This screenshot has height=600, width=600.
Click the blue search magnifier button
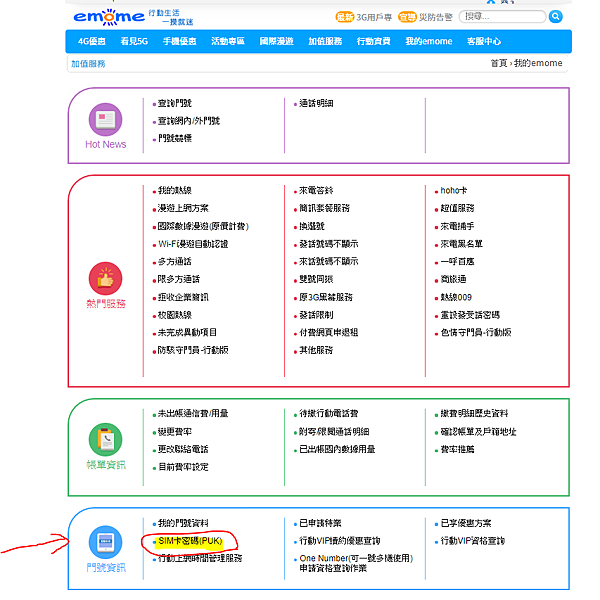(x=555, y=16)
